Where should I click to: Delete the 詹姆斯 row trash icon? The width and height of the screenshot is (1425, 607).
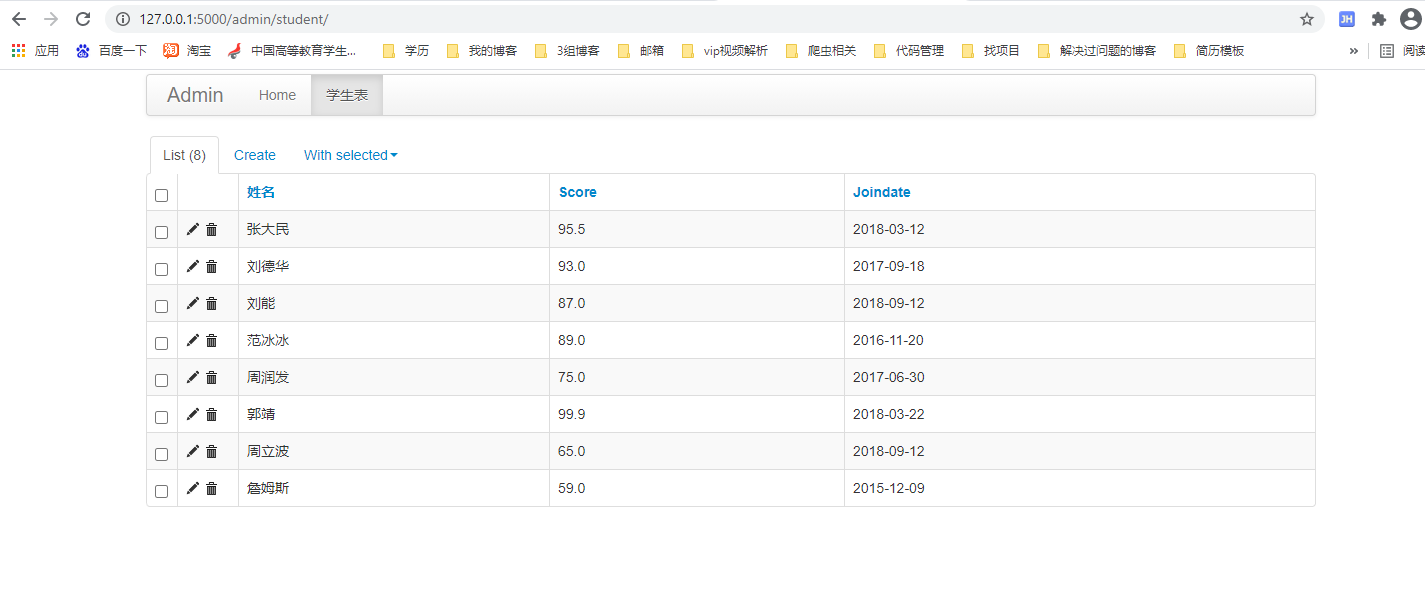[211, 488]
